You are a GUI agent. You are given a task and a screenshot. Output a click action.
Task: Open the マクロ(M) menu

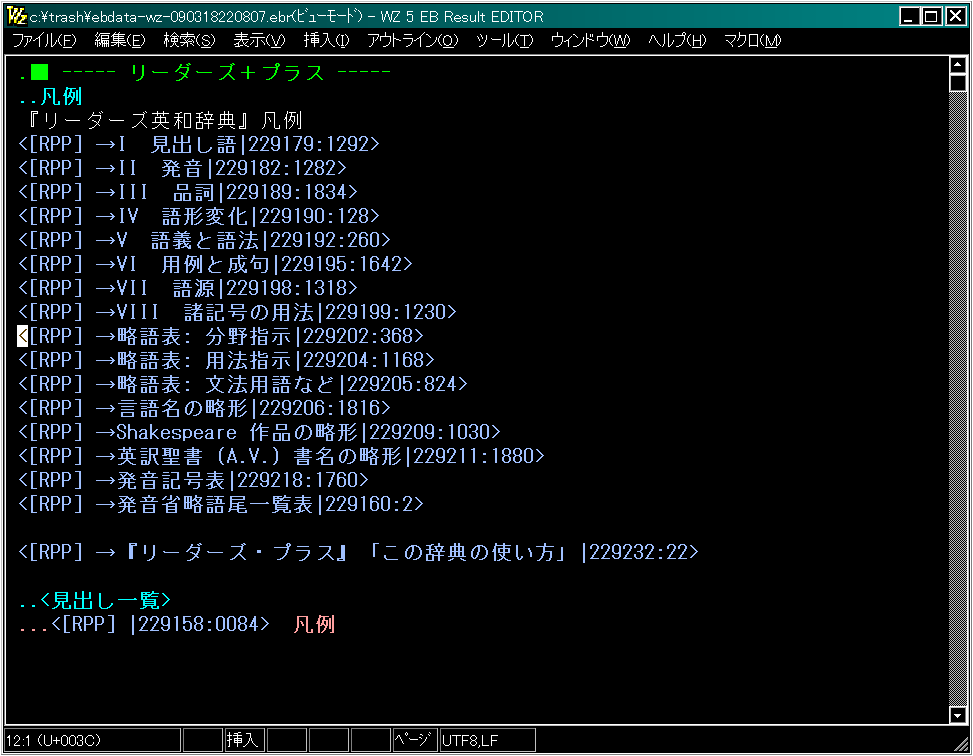click(753, 40)
